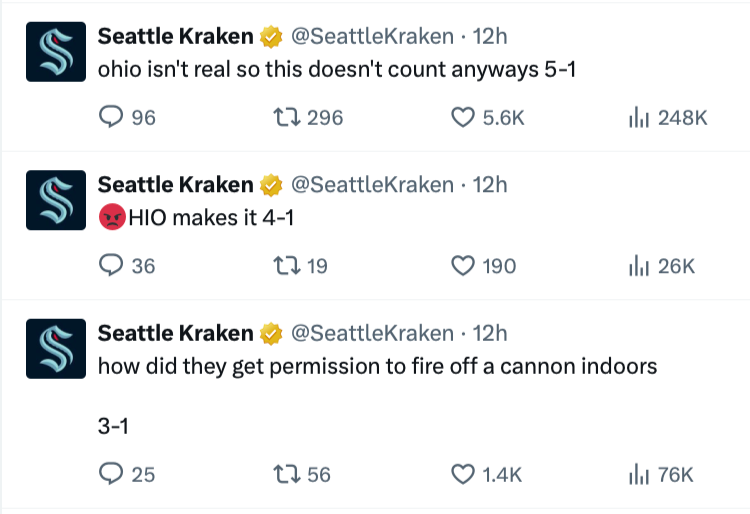
Task: Reply to the "HIO makes it 4-1" tweet
Action: [x=111, y=265]
